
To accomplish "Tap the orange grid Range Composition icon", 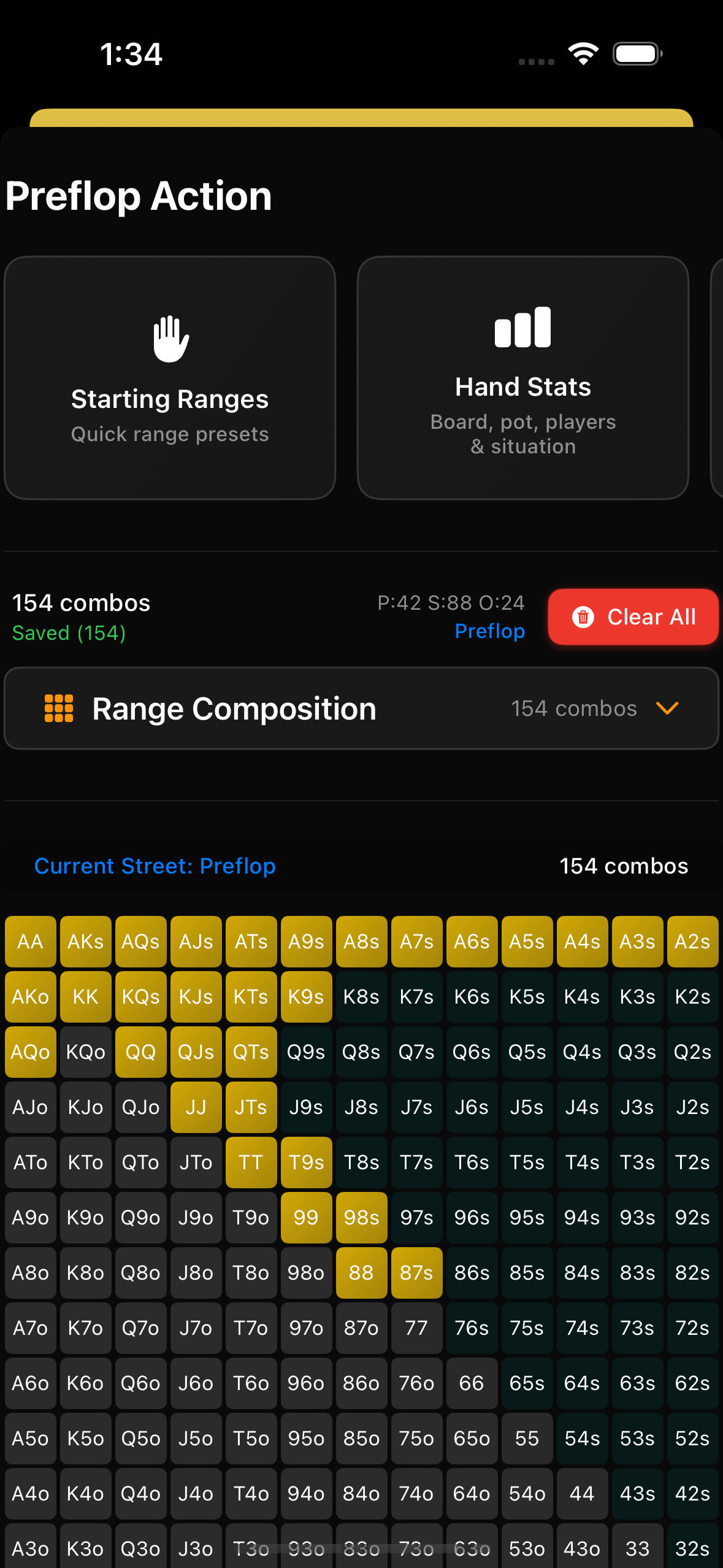I will pos(59,709).
